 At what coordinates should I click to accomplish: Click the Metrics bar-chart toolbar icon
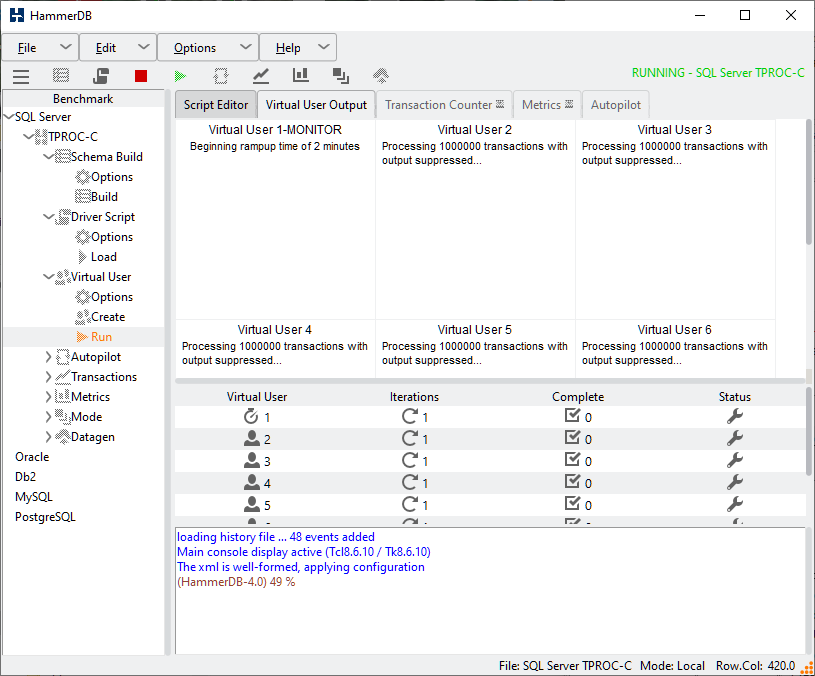pos(300,75)
